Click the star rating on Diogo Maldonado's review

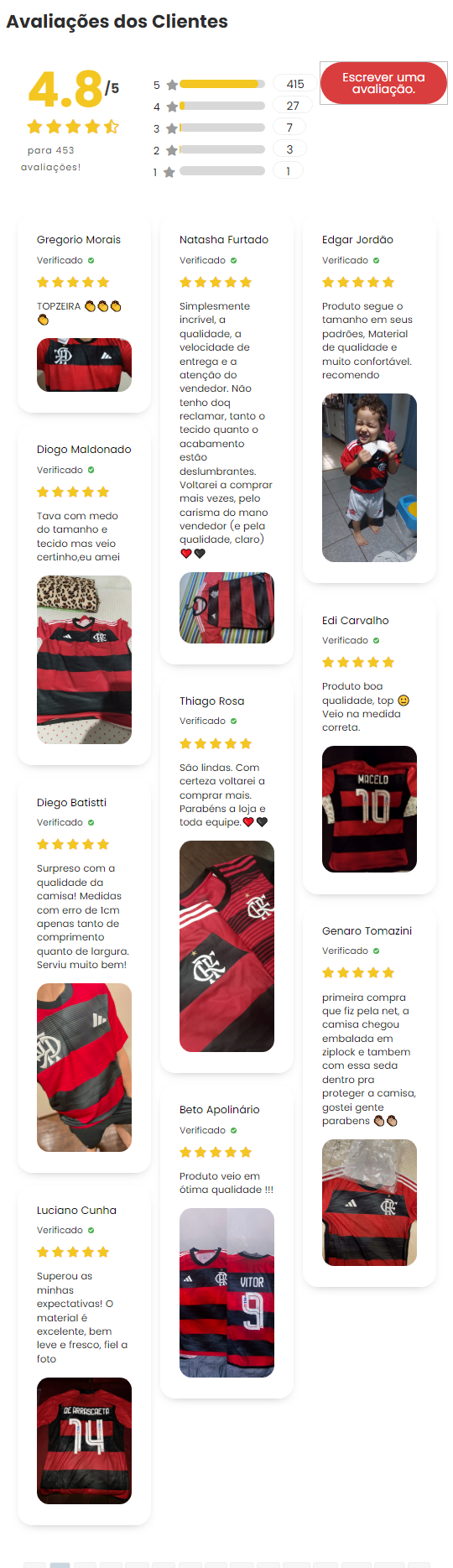[x=73, y=492]
